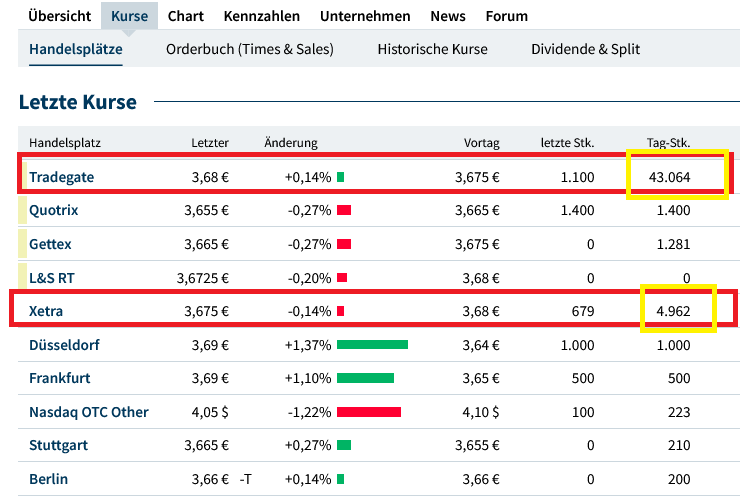
Task: Open the Xetra exchange link
Action: pyautogui.click(x=46, y=311)
